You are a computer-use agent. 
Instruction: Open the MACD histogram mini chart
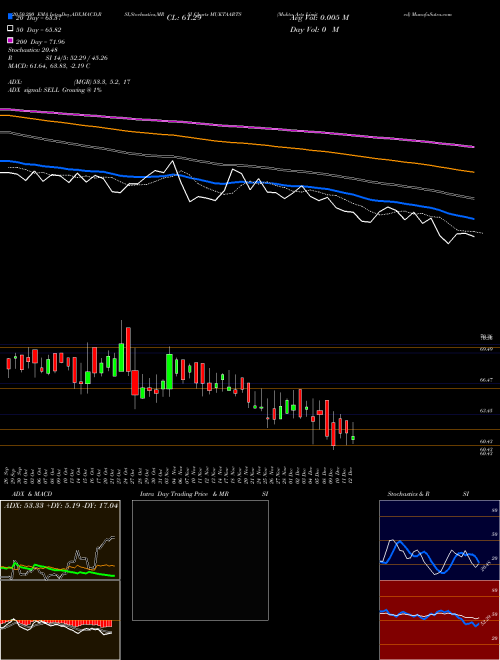point(60,620)
